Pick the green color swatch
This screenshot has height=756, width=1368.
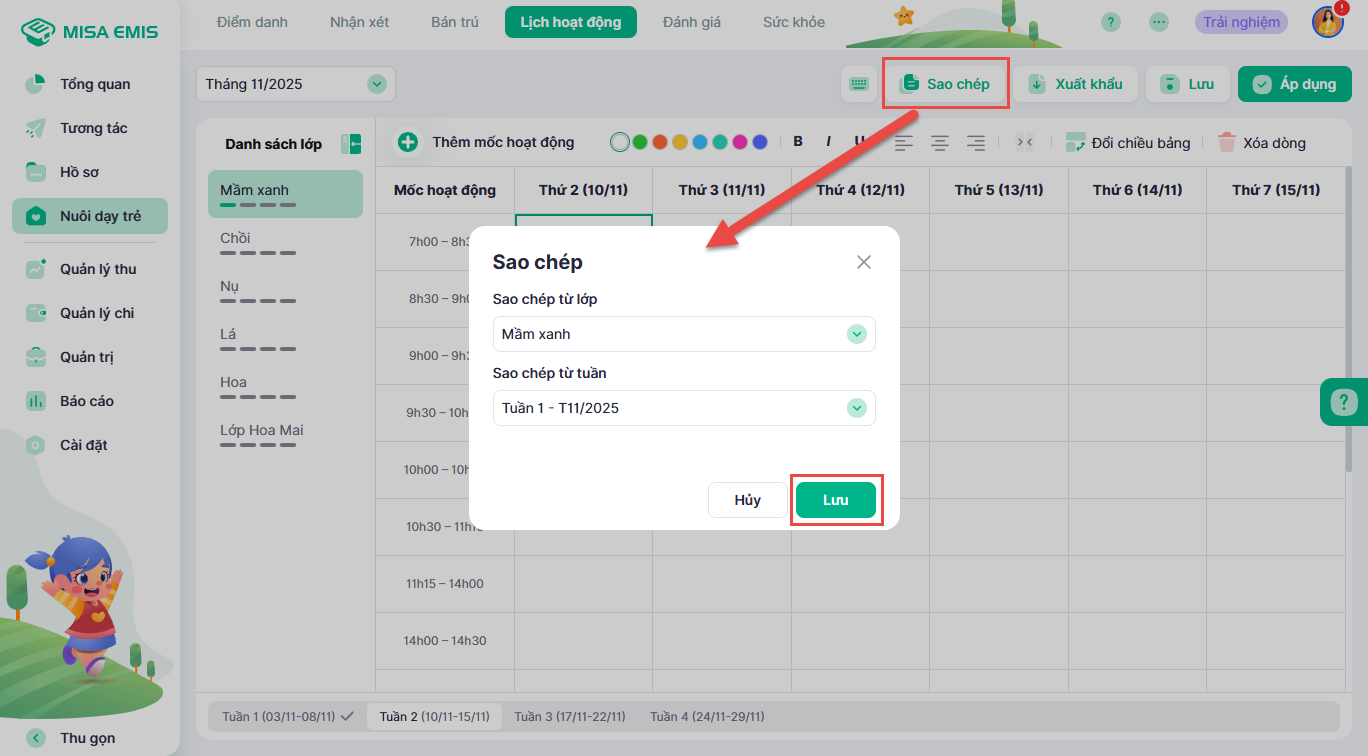[640, 142]
